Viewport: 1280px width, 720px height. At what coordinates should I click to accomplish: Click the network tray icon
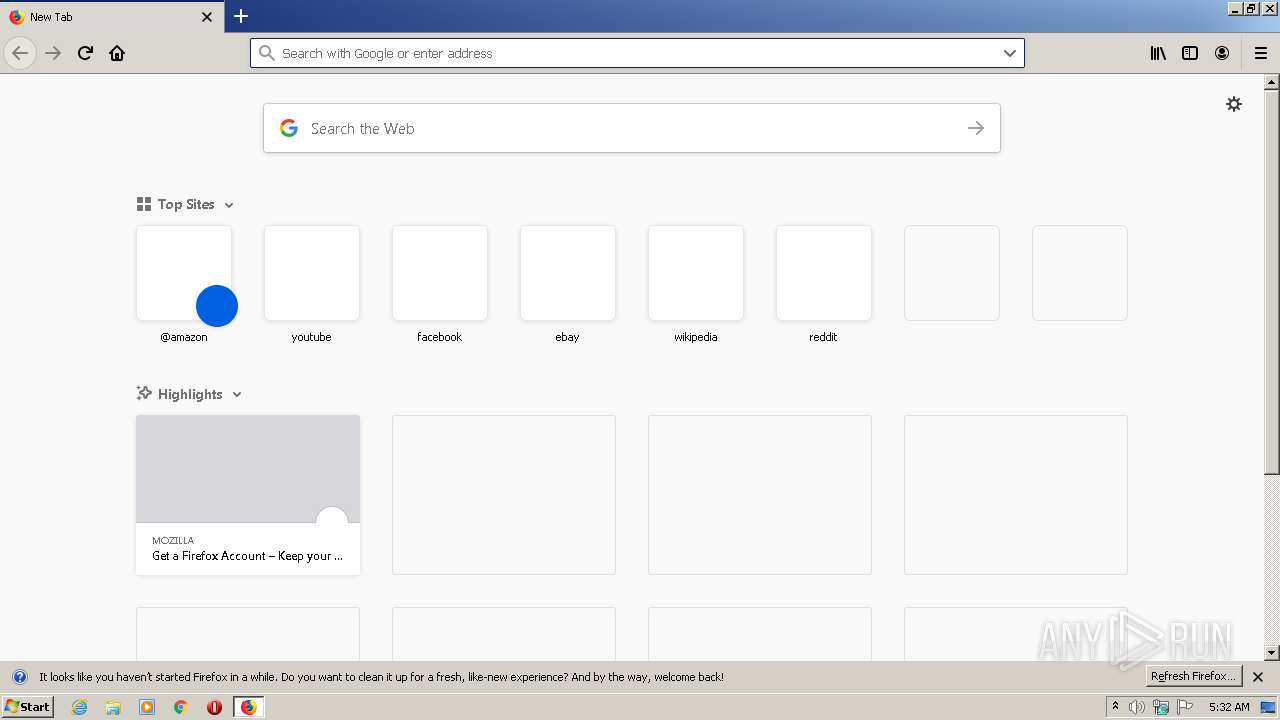[x=1161, y=707]
